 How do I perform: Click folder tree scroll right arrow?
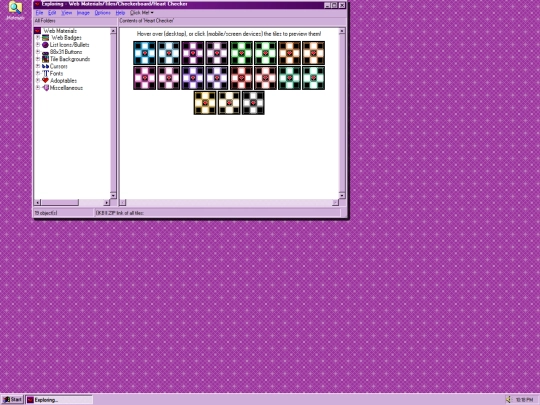point(106,202)
